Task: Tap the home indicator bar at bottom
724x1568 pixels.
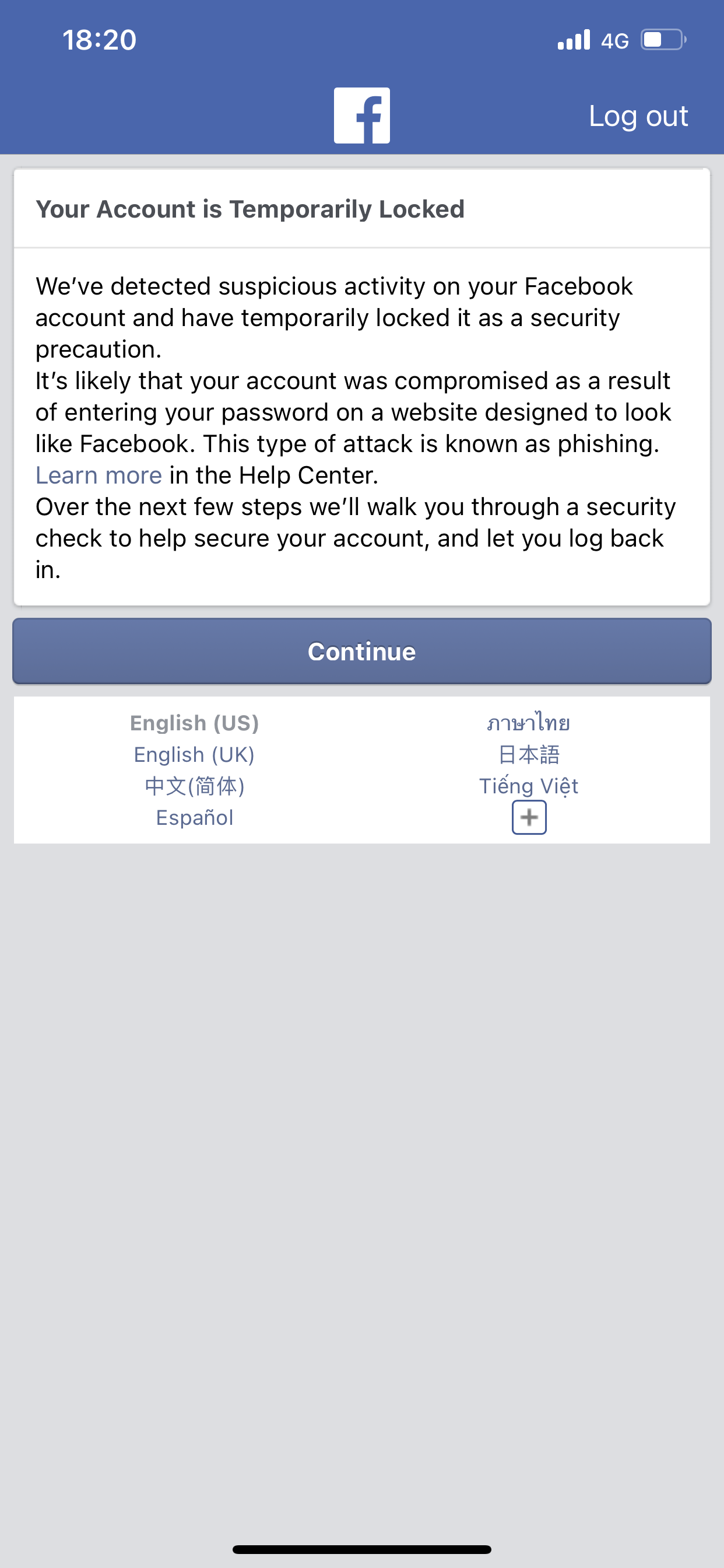Action: [x=361, y=1549]
